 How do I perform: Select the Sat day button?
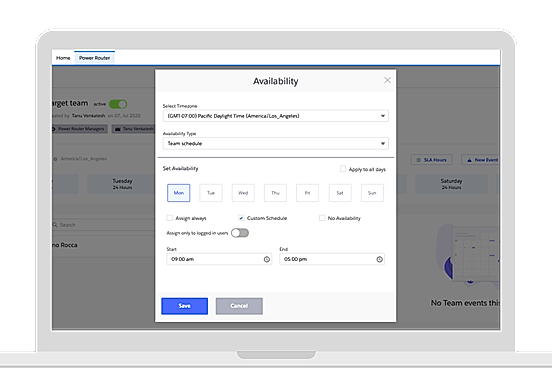[340, 193]
